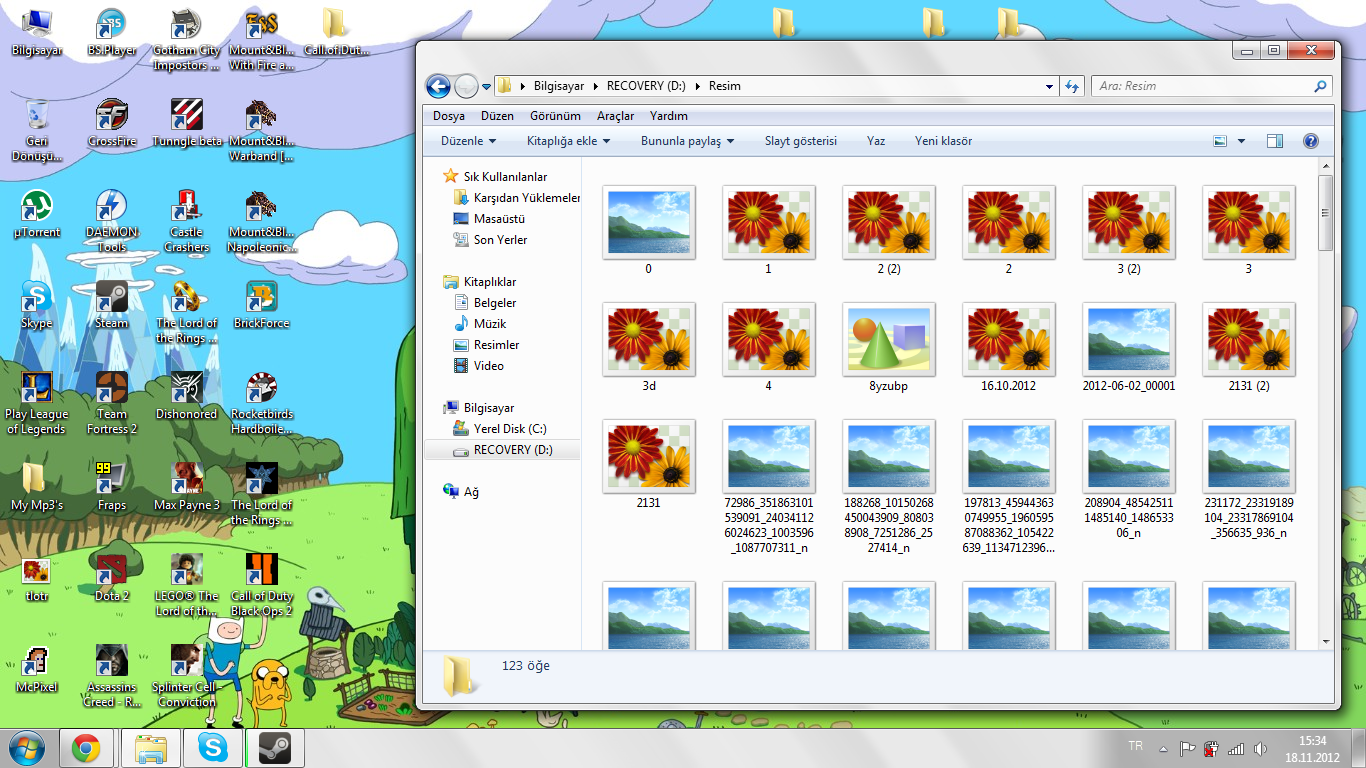The width and height of the screenshot is (1366, 768).
Task: Open Son Yerler in the sidebar
Action: (490, 240)
